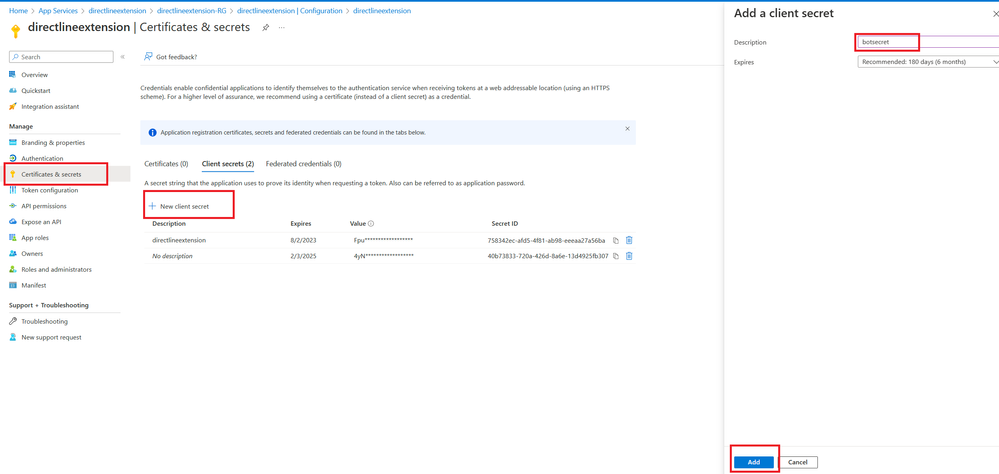Sort by the Description column header
999x474 pixels.
pos(169,224)
